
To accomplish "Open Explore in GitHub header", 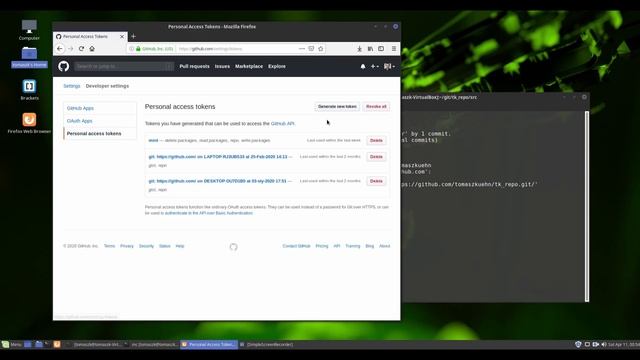I will (x=277, y=66).
